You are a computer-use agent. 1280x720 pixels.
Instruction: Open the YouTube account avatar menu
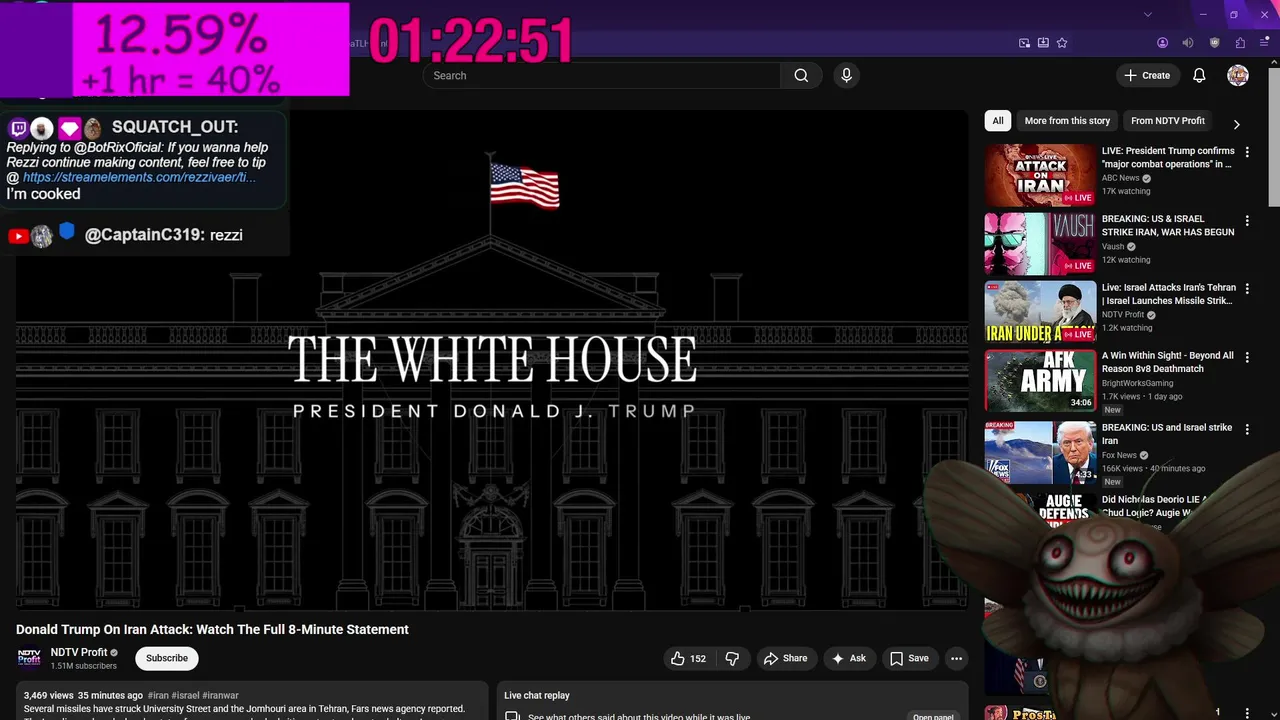tap(1238, 75)
